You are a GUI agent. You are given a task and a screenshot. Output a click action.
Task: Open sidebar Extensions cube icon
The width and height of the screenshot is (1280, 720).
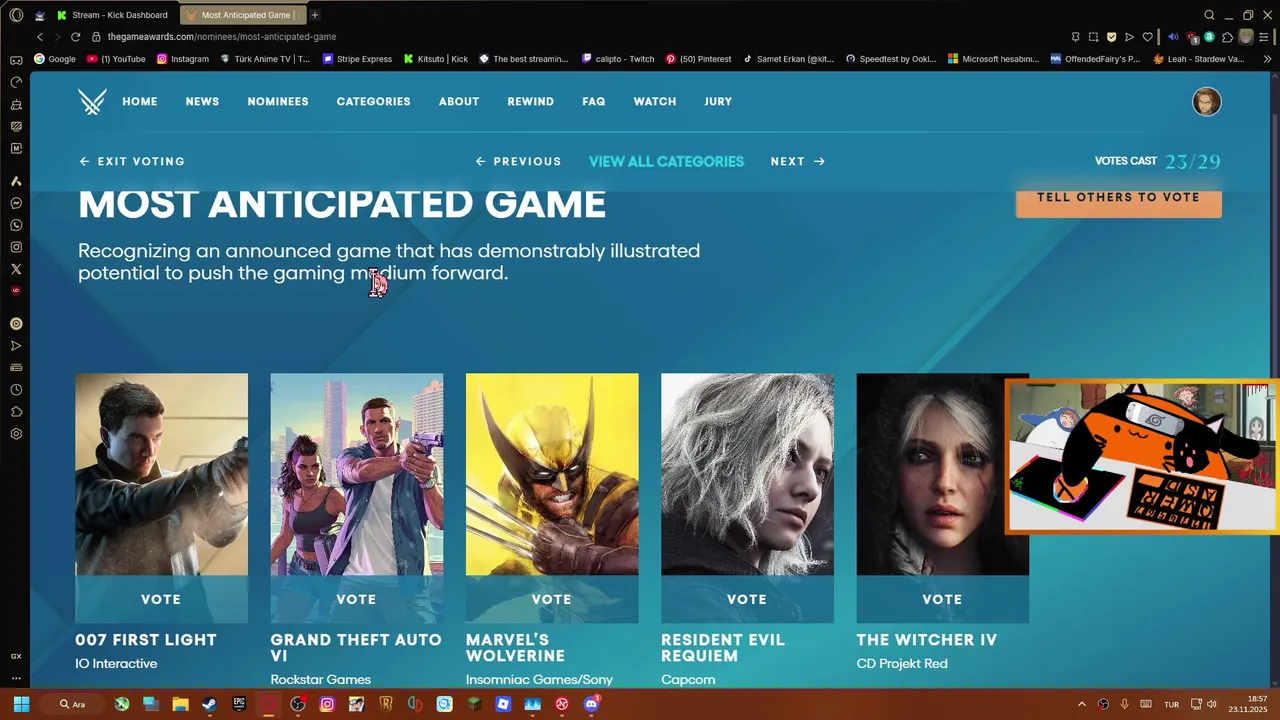(x=16, y=412)
